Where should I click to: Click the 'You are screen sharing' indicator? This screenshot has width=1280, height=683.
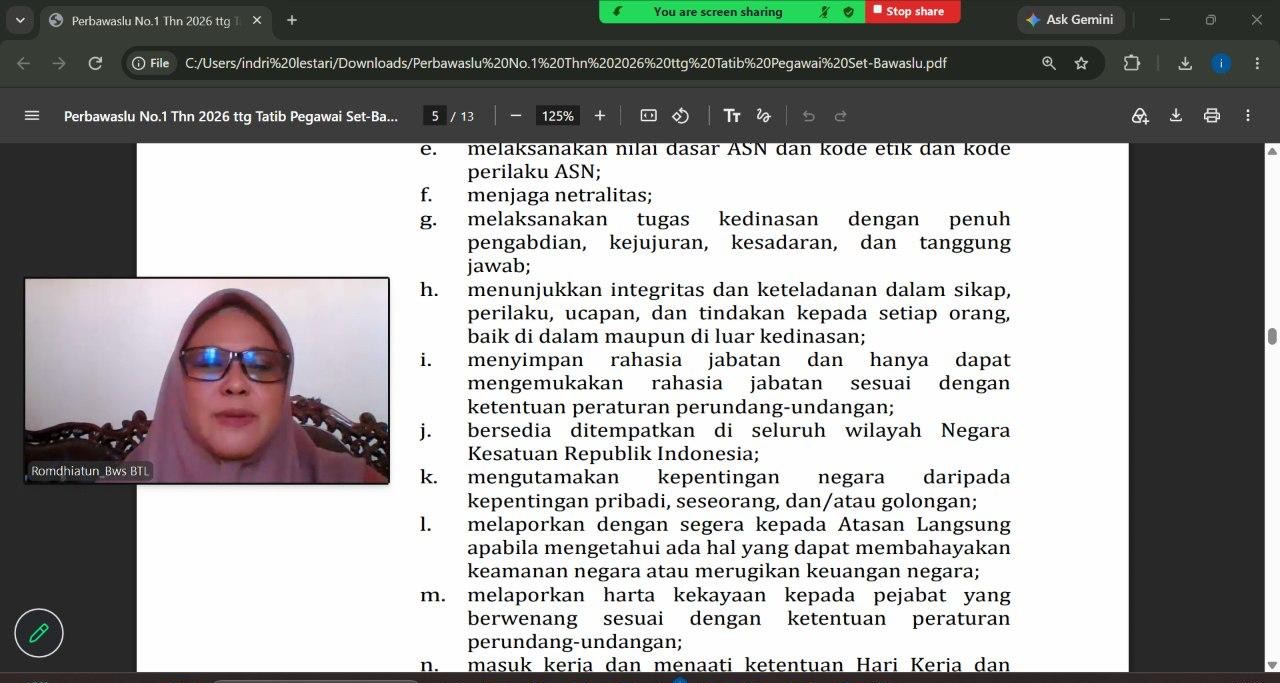(718, 11)
